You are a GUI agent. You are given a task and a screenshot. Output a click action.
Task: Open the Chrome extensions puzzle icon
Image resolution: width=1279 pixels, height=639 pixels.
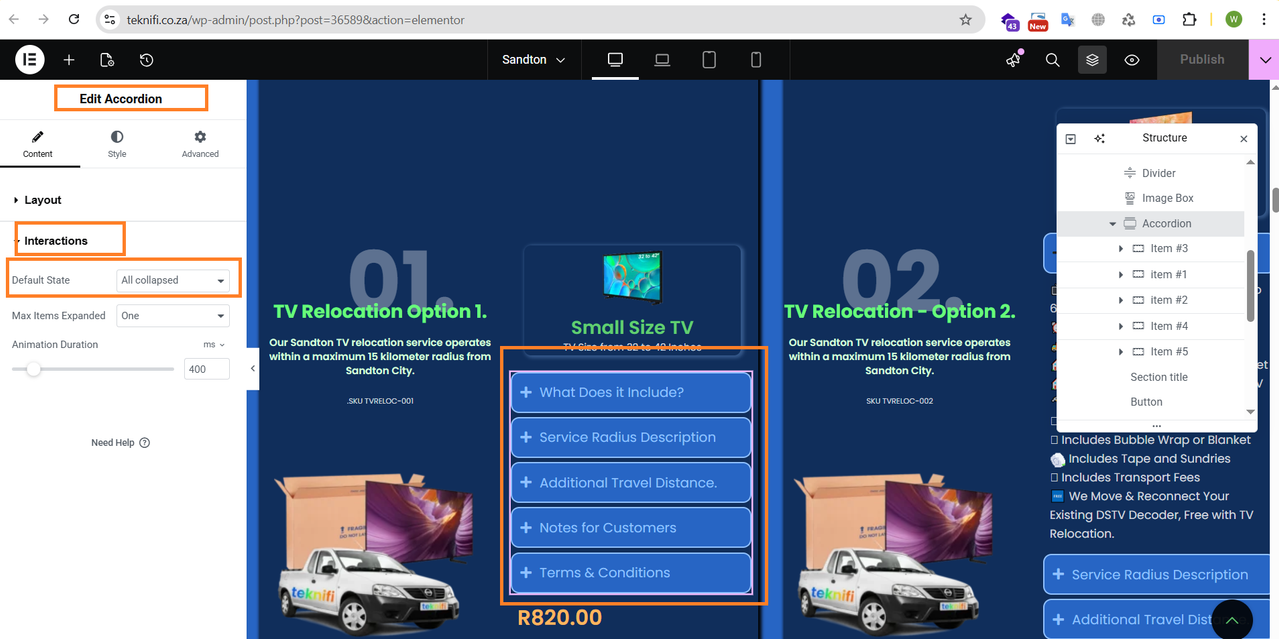click(x=1189, y=19)
